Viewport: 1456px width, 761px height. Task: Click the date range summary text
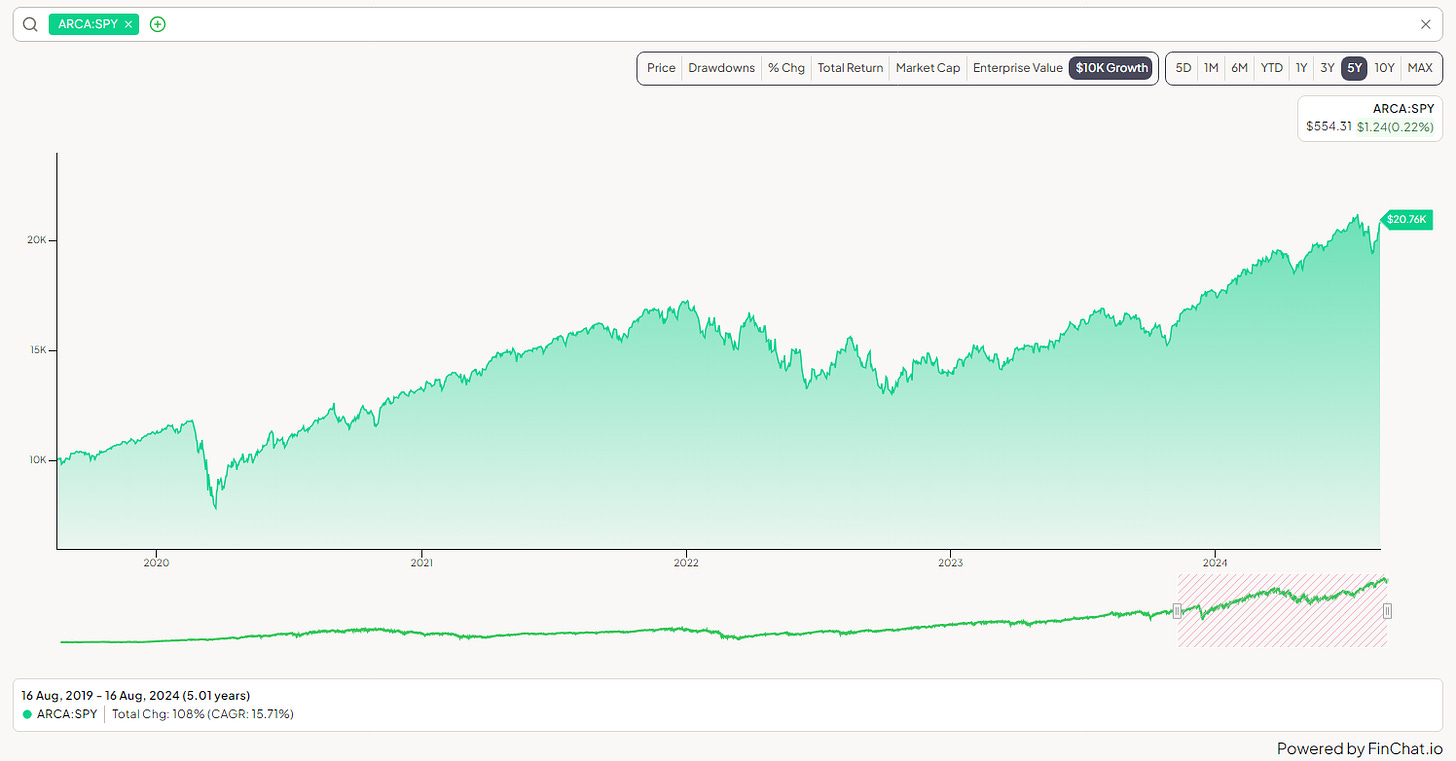click(x=136, y=695)
